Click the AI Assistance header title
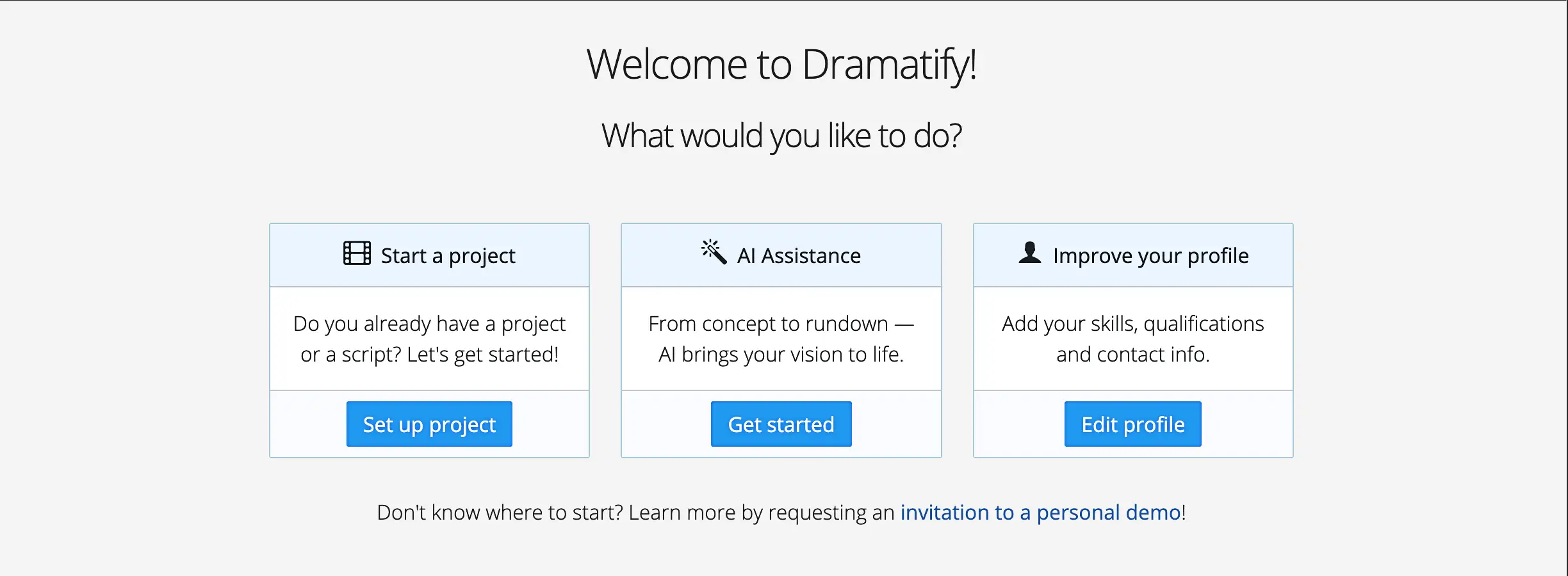The width and height of the screenshot is (1568, 576). [x=799, y=256]
